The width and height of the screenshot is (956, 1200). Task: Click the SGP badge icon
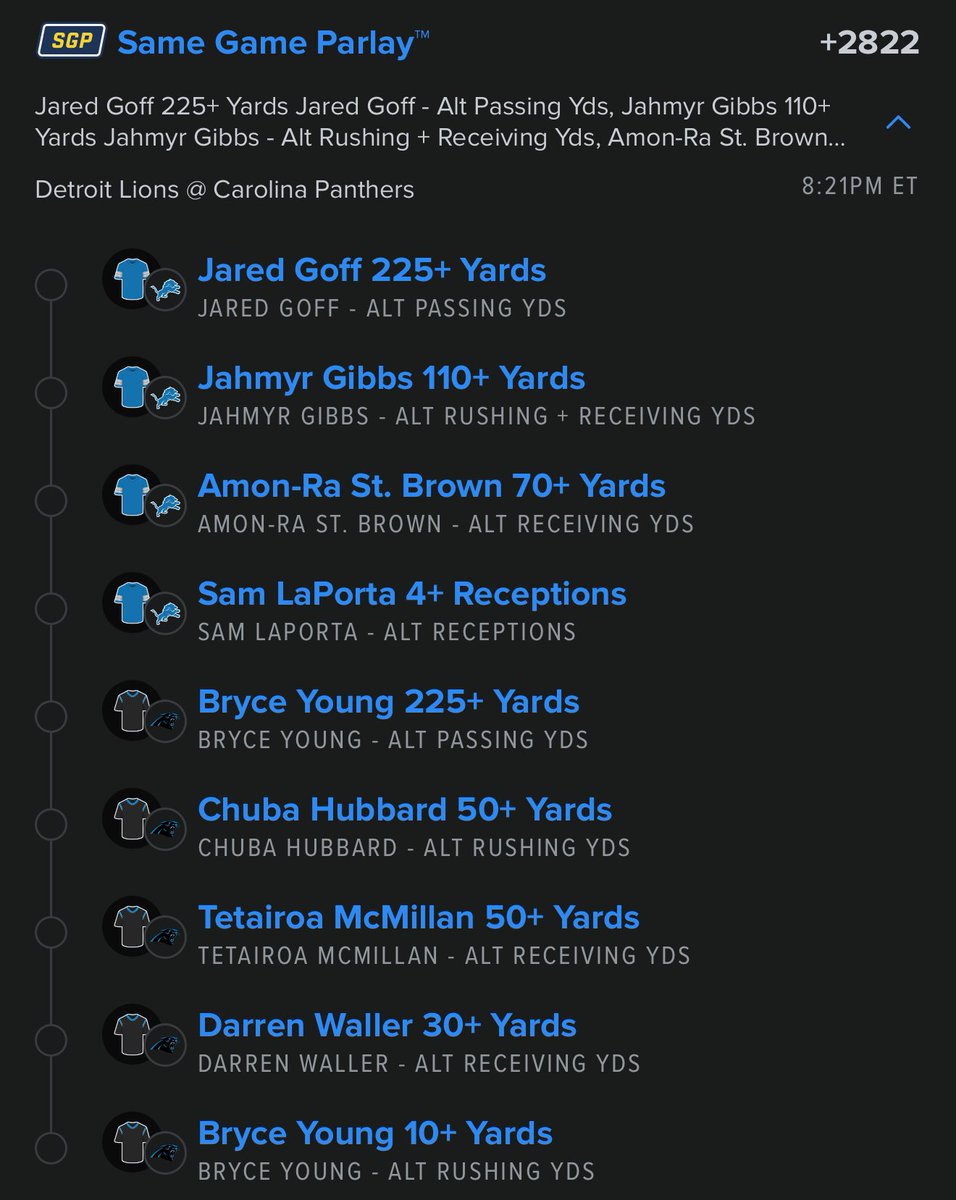72,43
